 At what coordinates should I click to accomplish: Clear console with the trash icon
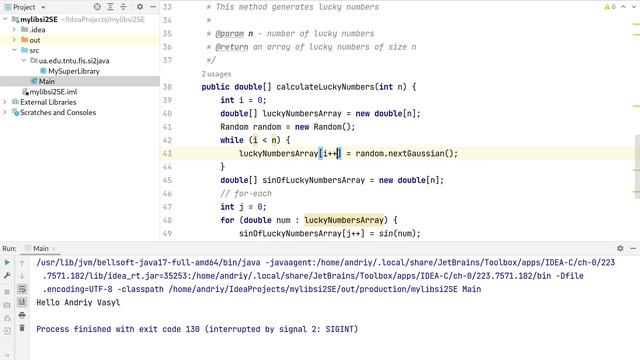[x=22, y=328]
